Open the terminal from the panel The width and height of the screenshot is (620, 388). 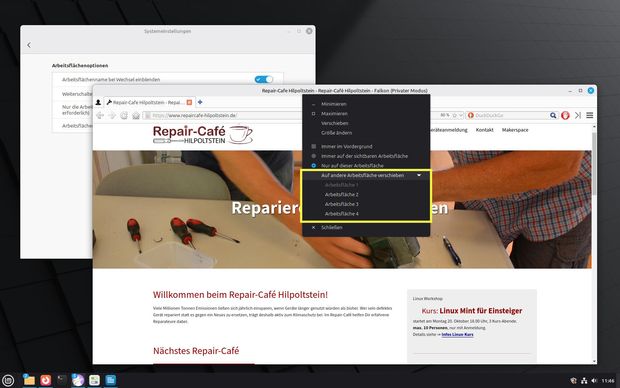(x=62, y=380)
